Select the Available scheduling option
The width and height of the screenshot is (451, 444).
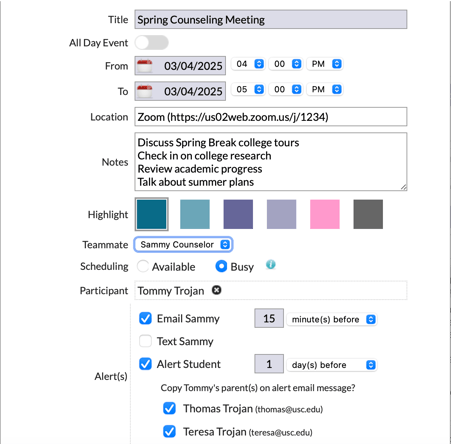click(143, 266)
